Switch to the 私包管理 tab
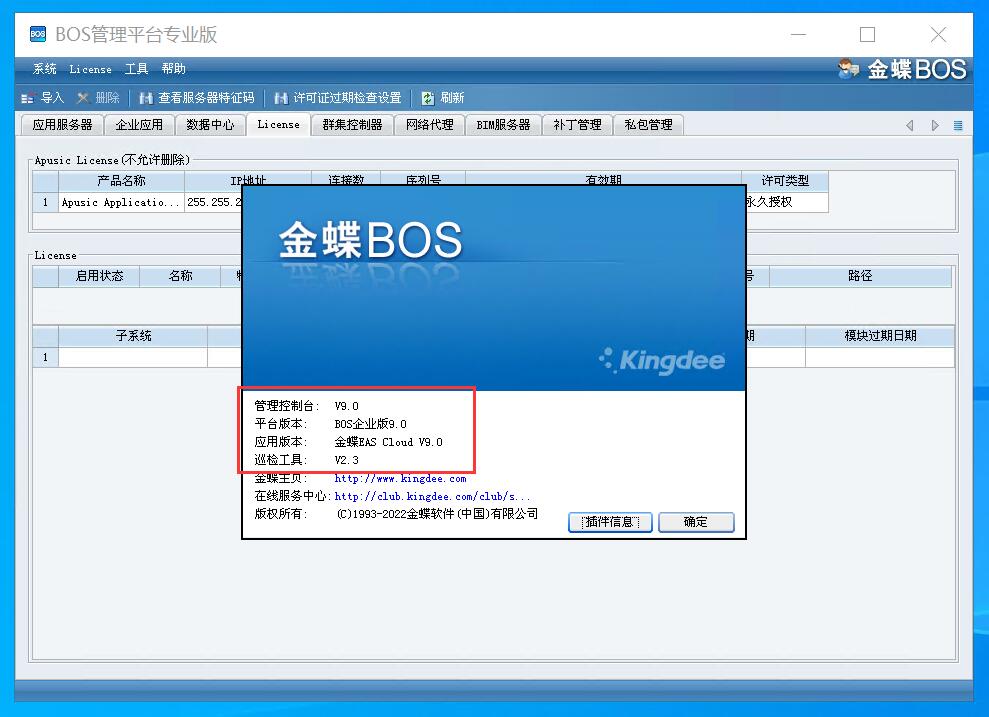The width and height of the screenshot is (989, 717). click(x=648, y=125)
